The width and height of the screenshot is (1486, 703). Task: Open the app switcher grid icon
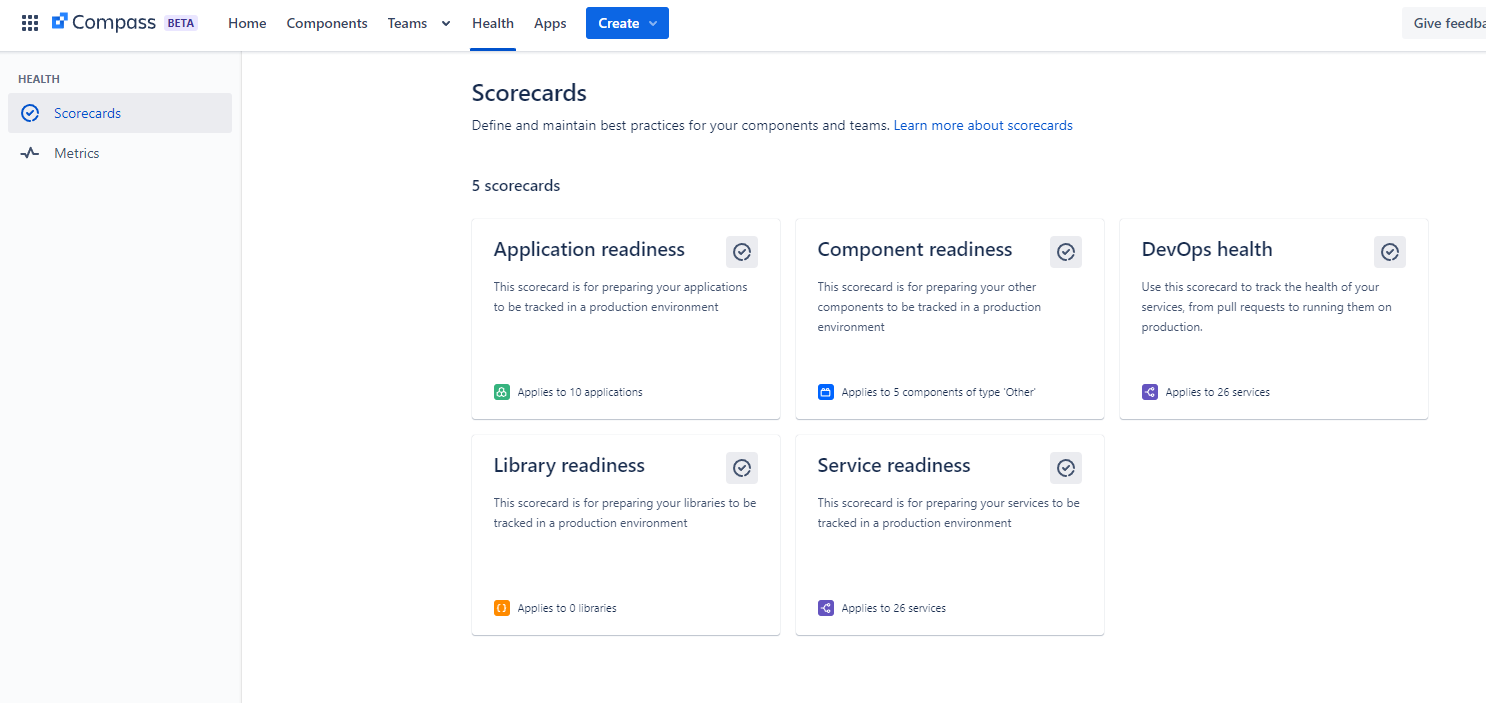pyautogui.click(x=30, y=23)
